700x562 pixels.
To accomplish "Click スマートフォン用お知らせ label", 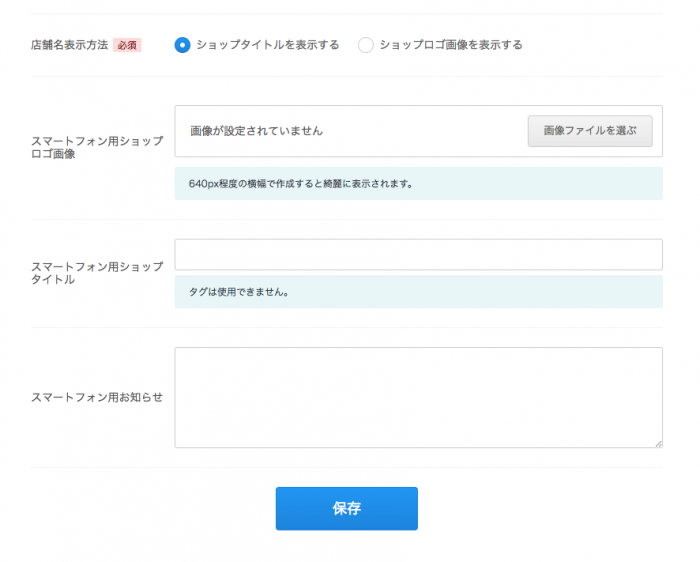I will [x=97, y=397].
